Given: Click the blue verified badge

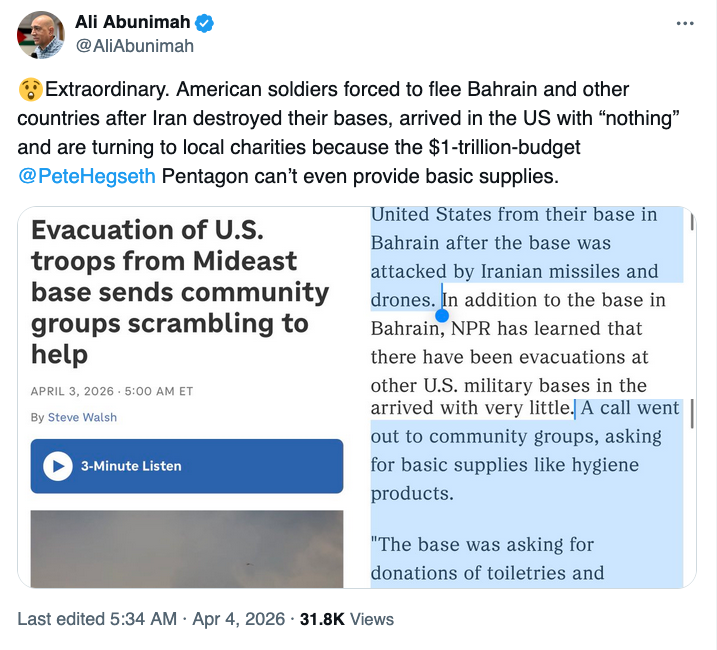Looking at the screenshot, I should point(202,23).
